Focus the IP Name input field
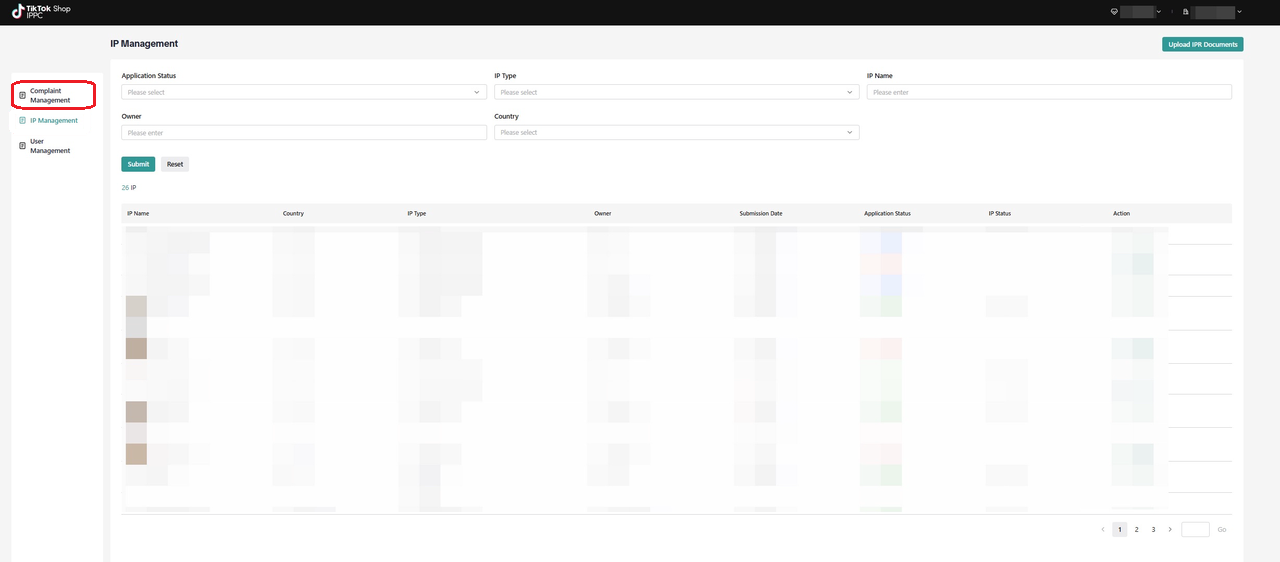1280x562 pixels. tap(1049, 92)
